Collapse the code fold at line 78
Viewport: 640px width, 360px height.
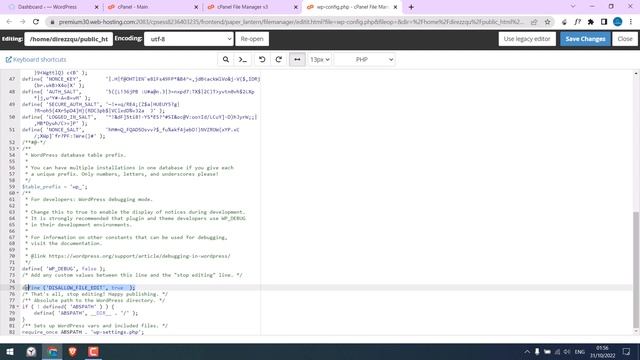[x=17, y=307]
